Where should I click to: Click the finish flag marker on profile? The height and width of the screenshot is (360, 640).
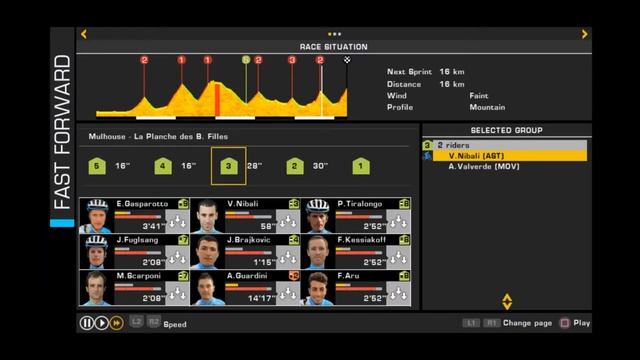tap(347, 60)
